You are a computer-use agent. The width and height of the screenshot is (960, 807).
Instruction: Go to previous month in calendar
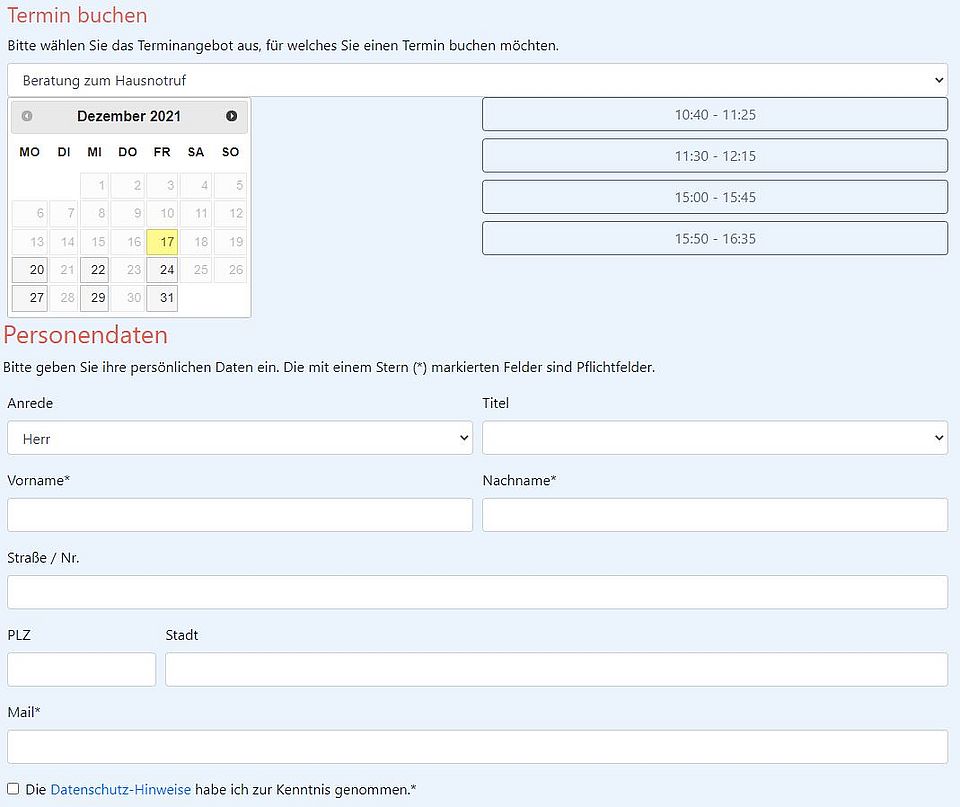pos(27,116)
